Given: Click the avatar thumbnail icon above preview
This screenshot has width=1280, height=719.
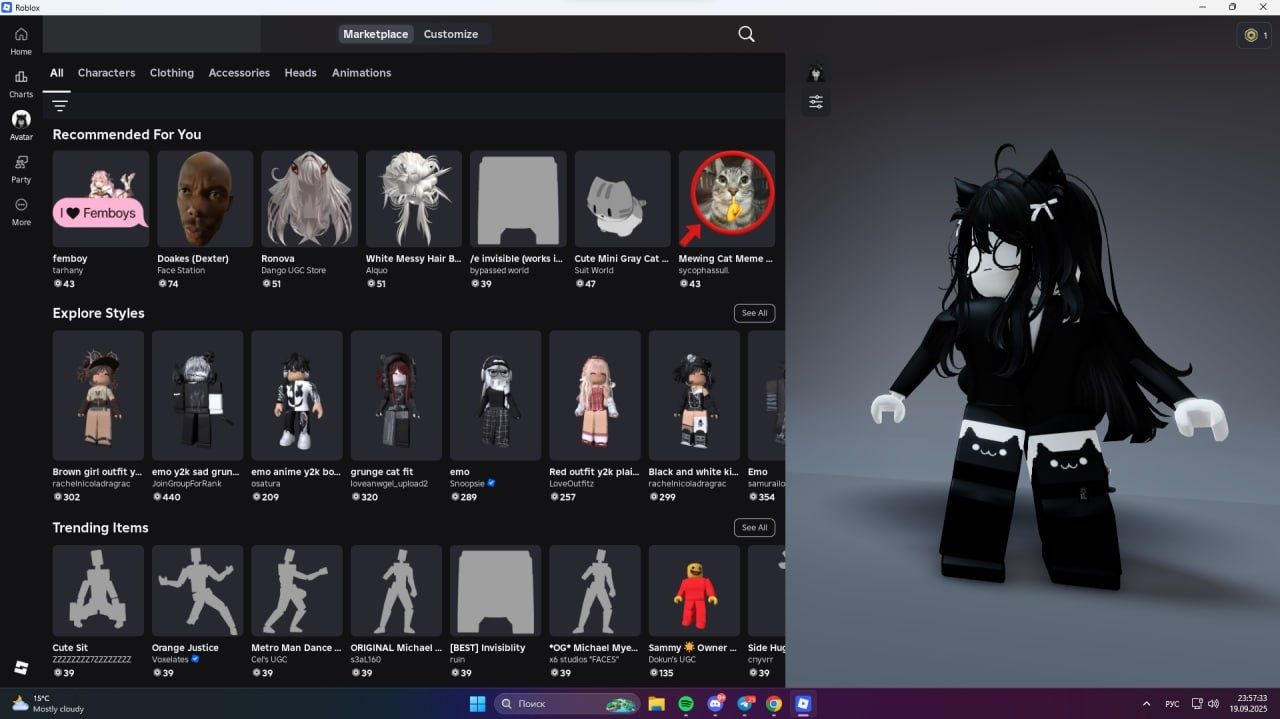Looking at the screenshot, I should tap(816, 73).
